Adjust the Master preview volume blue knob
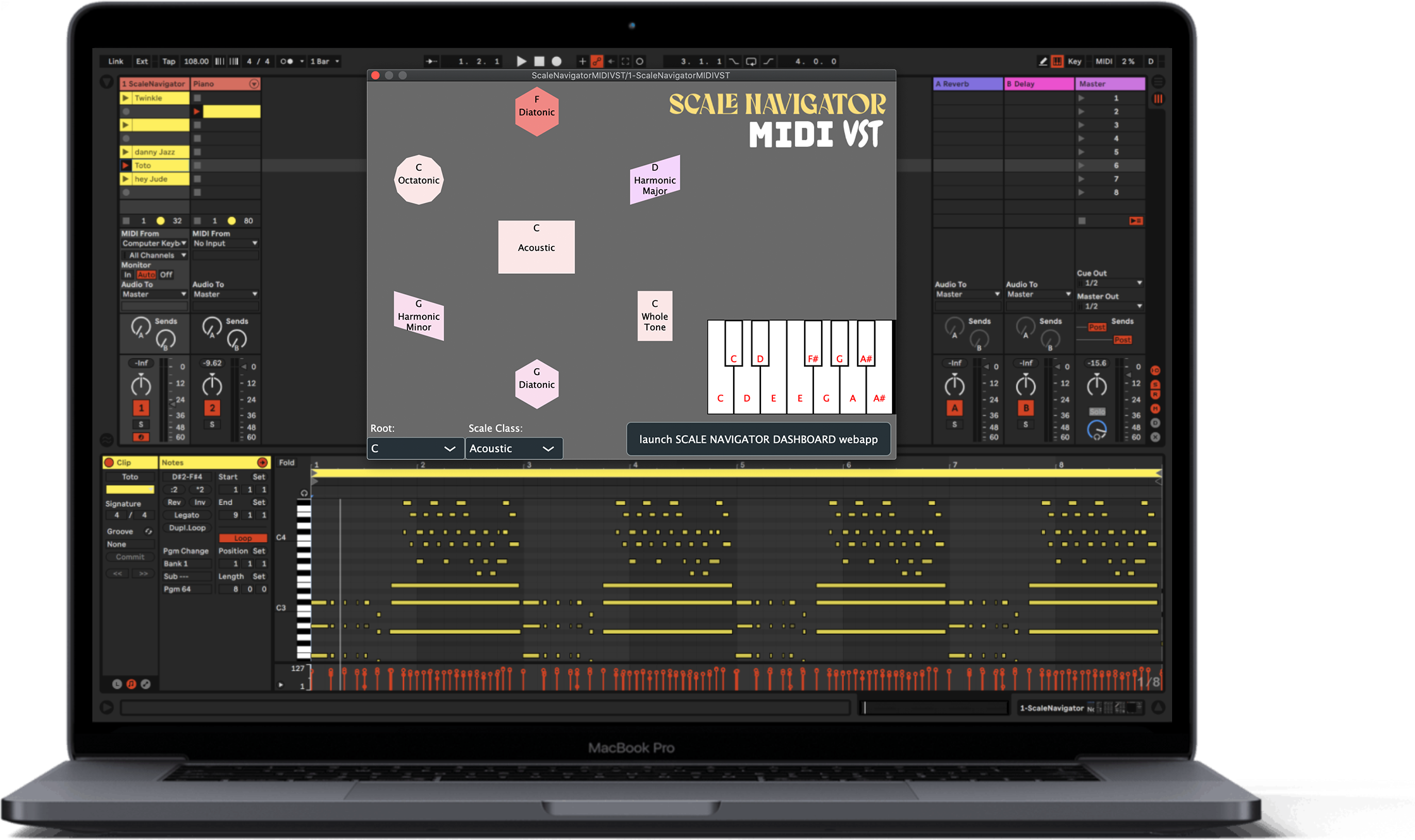Image resolution: width=1415 pixels, height=840 pixels. point(1097,431)
